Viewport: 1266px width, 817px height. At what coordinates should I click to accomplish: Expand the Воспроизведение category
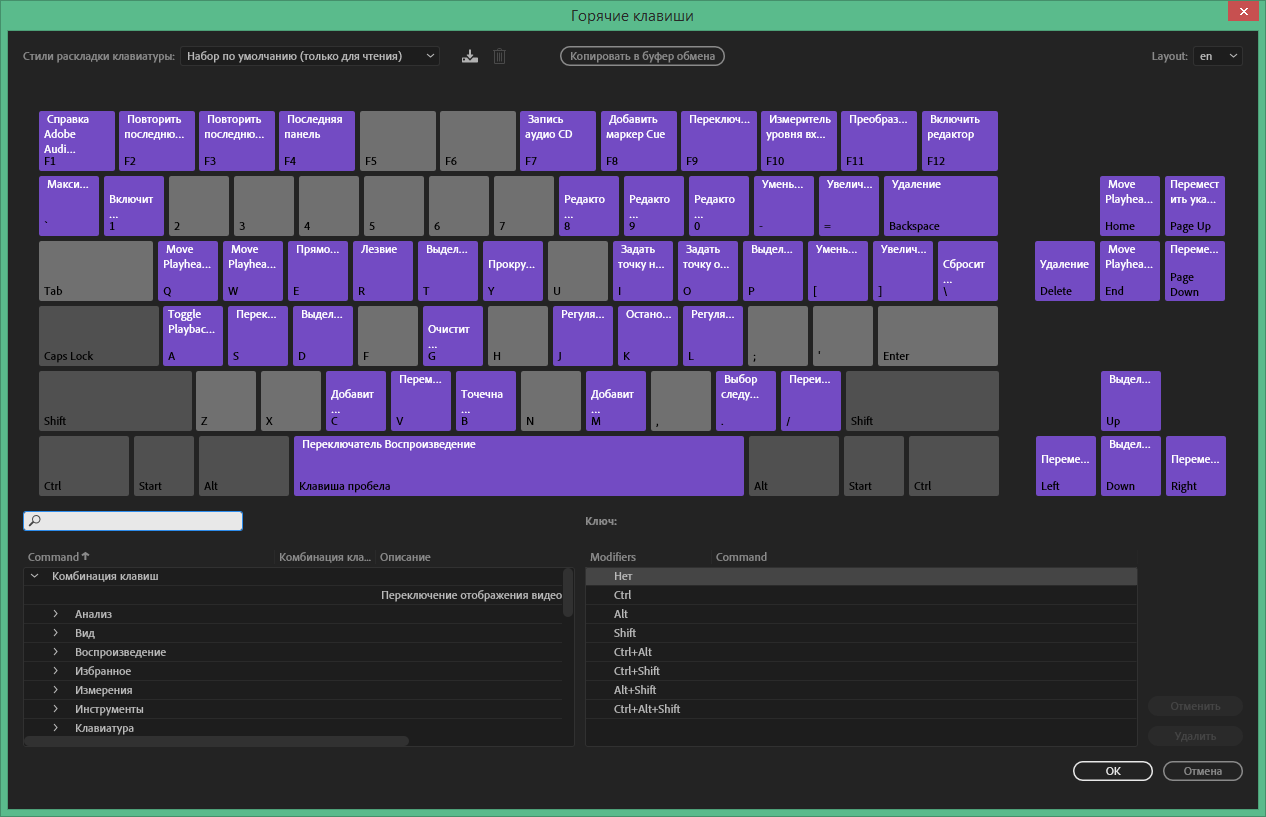pos(56,652)
